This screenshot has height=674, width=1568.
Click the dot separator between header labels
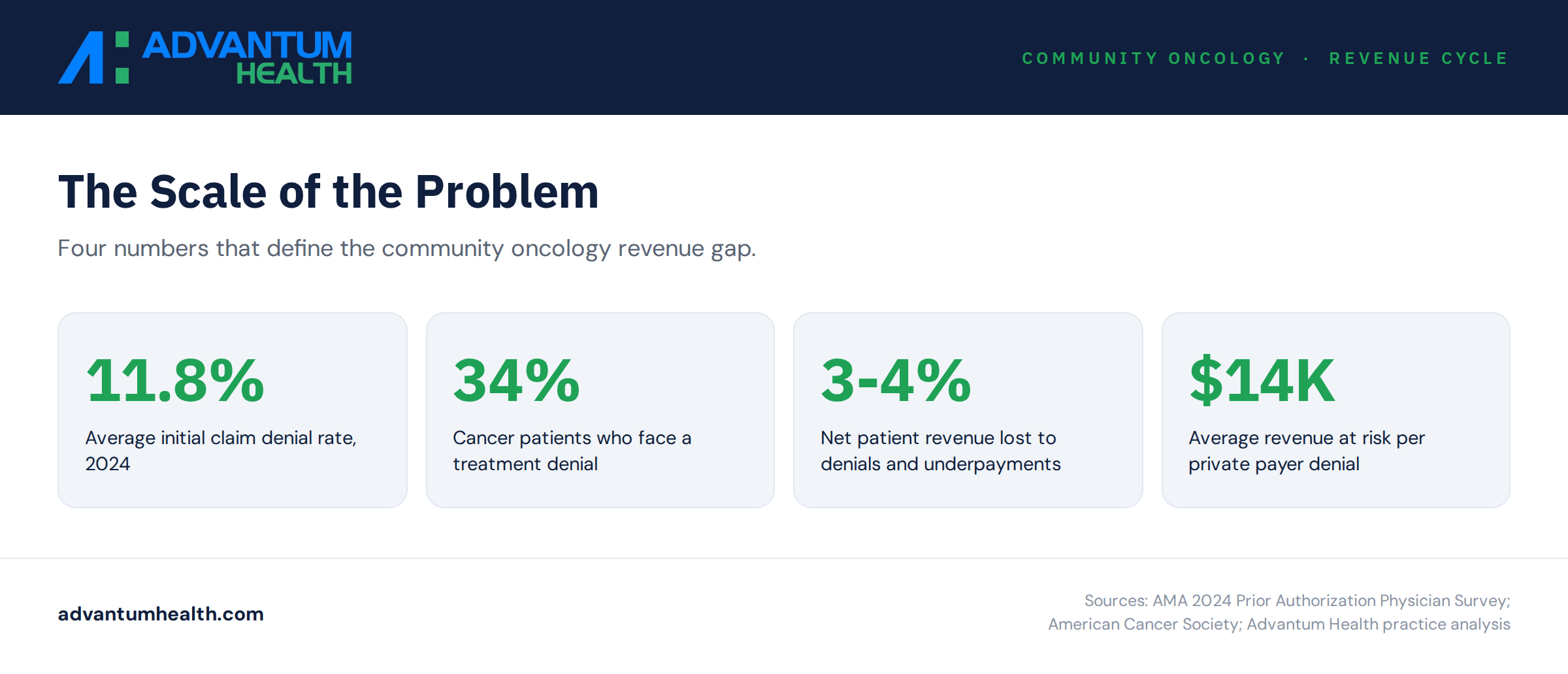pos(1306,59)
